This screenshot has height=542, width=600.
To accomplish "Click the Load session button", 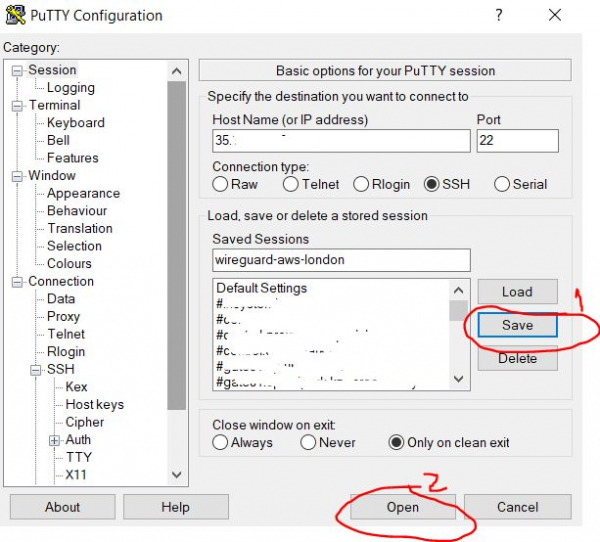I will 517,292.
